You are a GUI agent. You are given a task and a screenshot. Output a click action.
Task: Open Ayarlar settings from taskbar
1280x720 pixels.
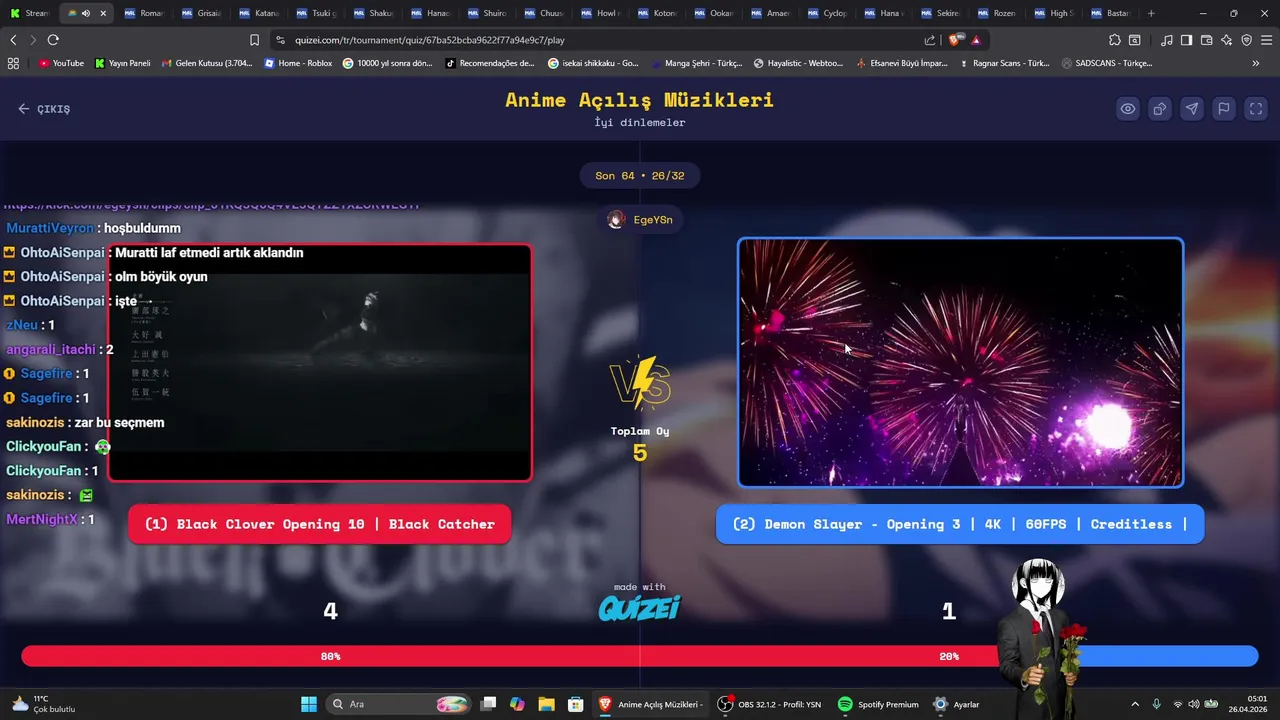point(956,704)
